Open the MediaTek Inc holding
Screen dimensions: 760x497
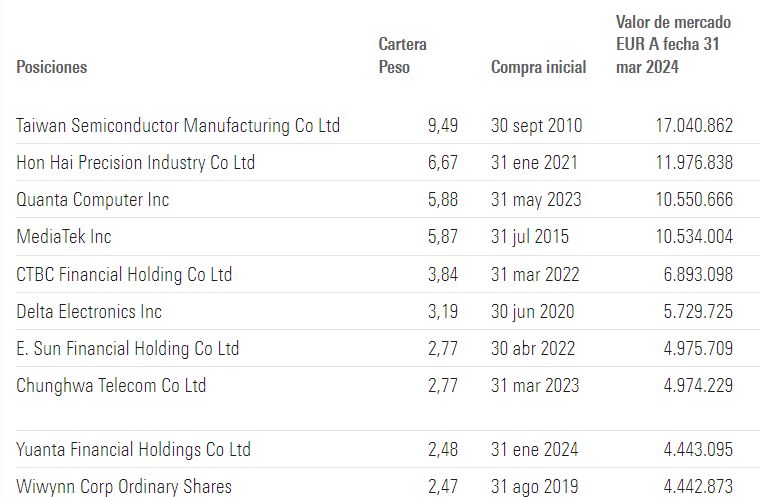pyautogui.click(x=64, y=237)
